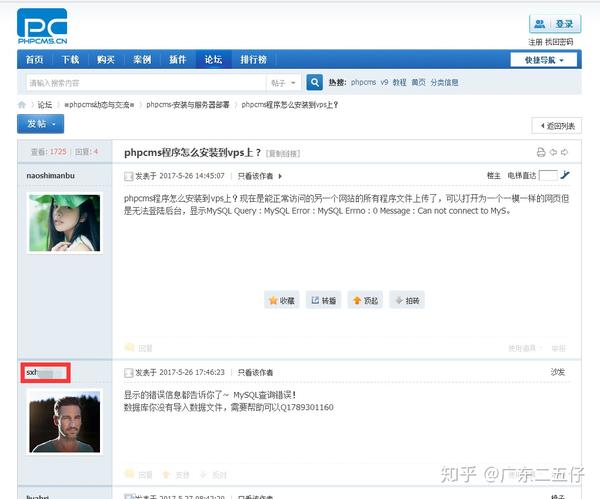Click hot search keyword phpcms
Image resolution: width=600 pixels, height=499 pixels.
[x=363, y=82]
